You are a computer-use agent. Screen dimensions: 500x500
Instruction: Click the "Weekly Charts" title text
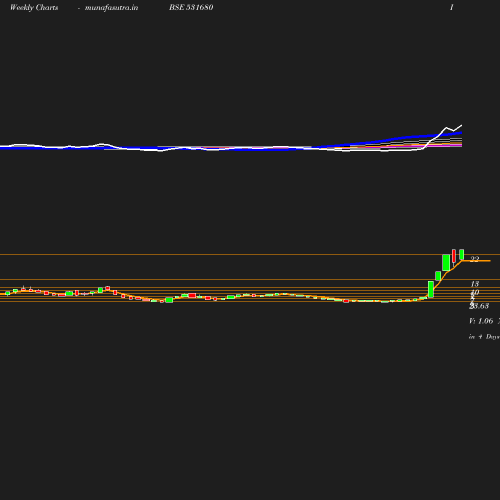click(34, 7)
